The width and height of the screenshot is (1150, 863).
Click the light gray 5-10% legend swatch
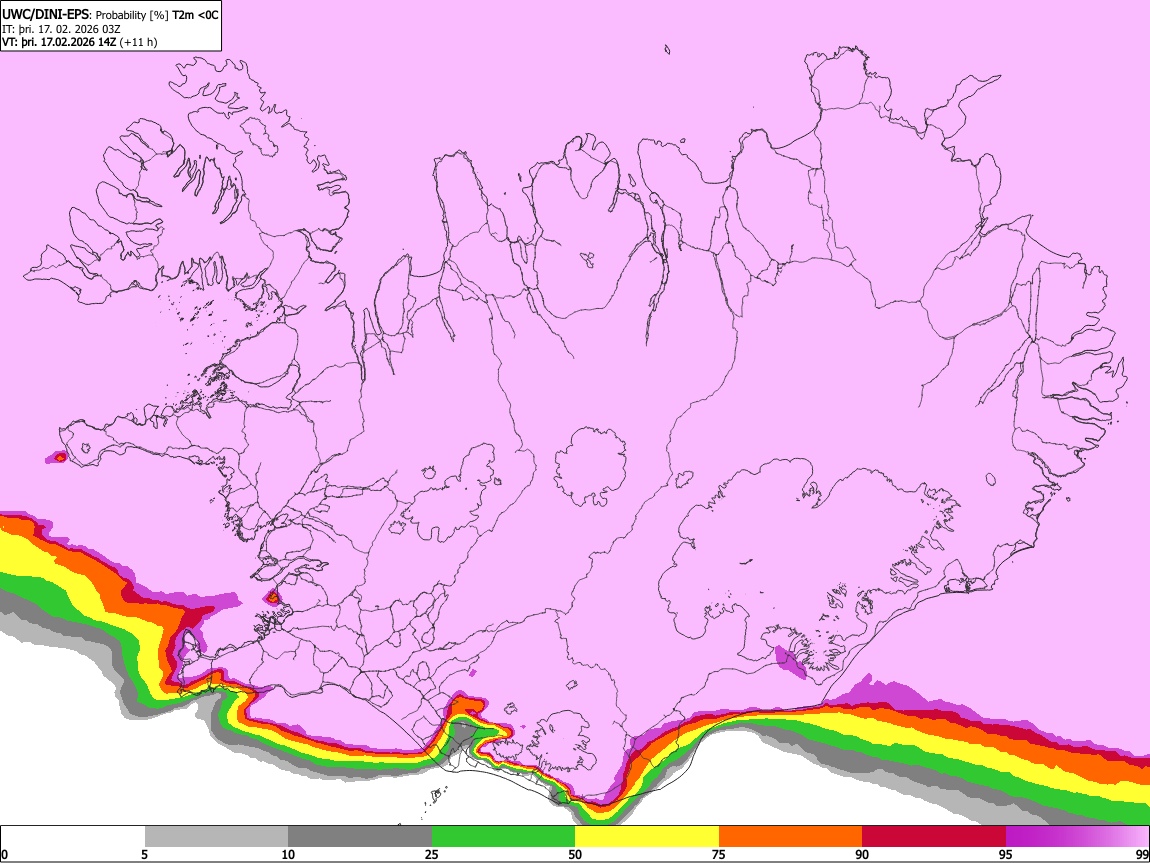click(216, 837)
